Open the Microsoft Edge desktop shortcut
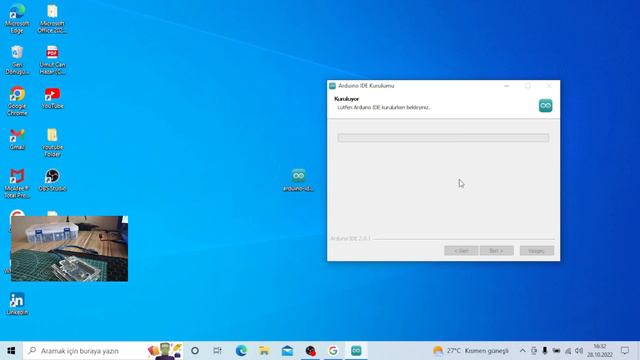Viewport: 640px width, 360px height. point(17,18)
